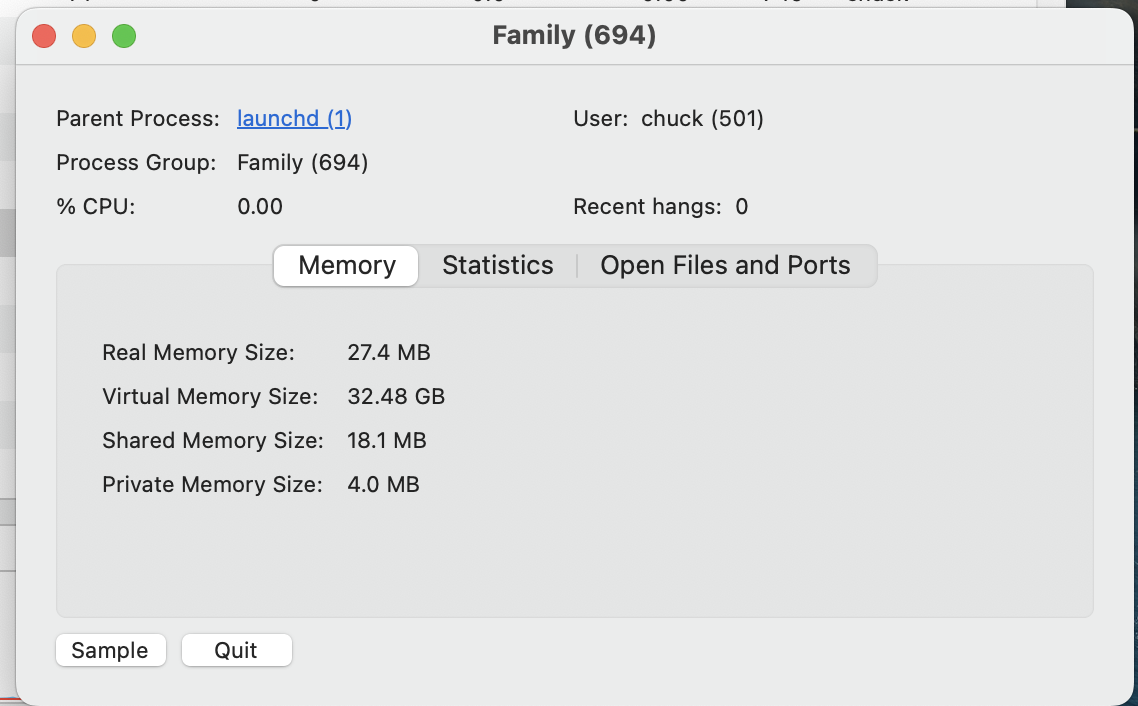The height and width of the screenshot is (706, 1138).
Task: Click the user name chuck (501)
Action: point(702,119)
